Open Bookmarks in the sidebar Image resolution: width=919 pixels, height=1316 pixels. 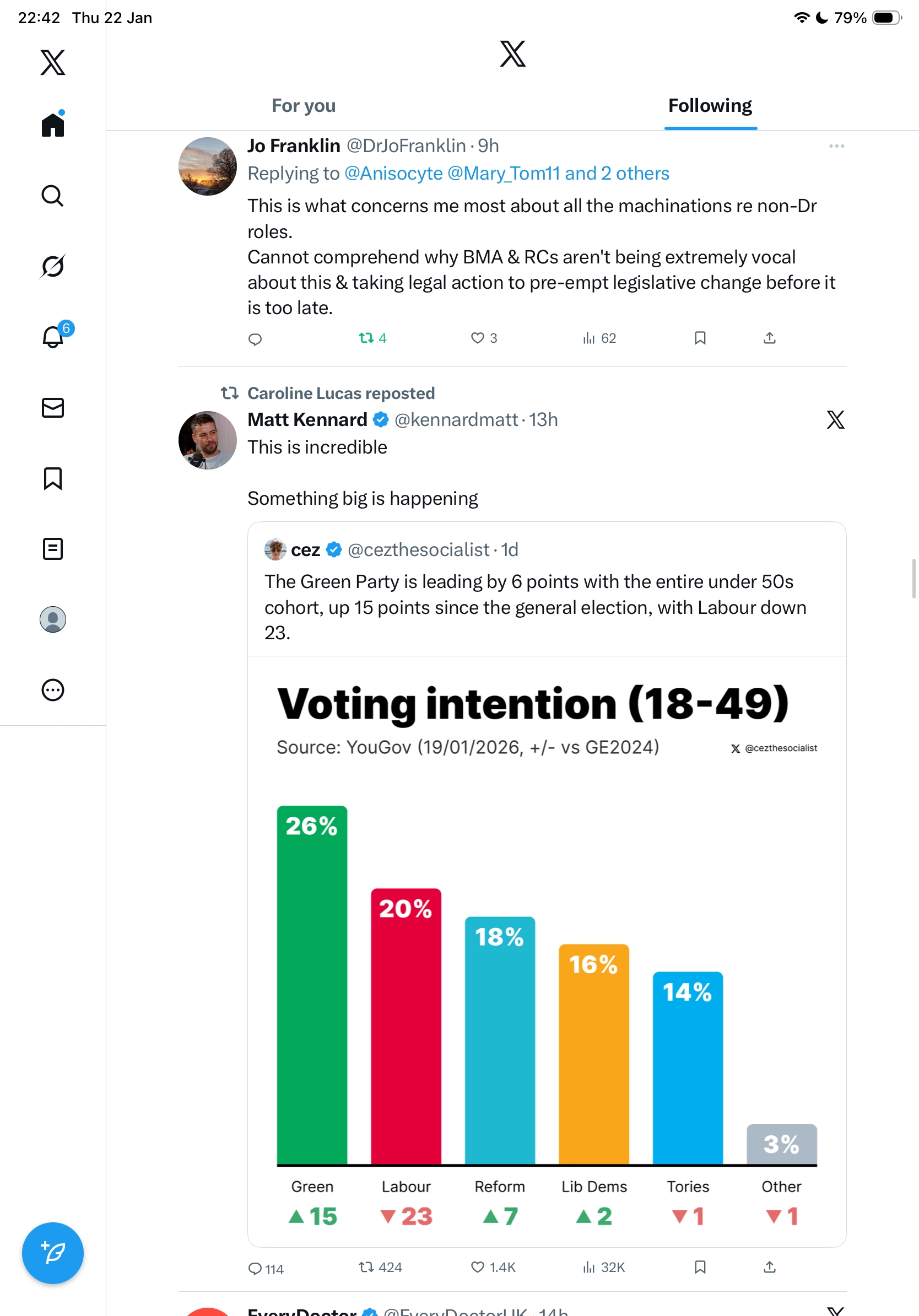(x=53, y=478)
